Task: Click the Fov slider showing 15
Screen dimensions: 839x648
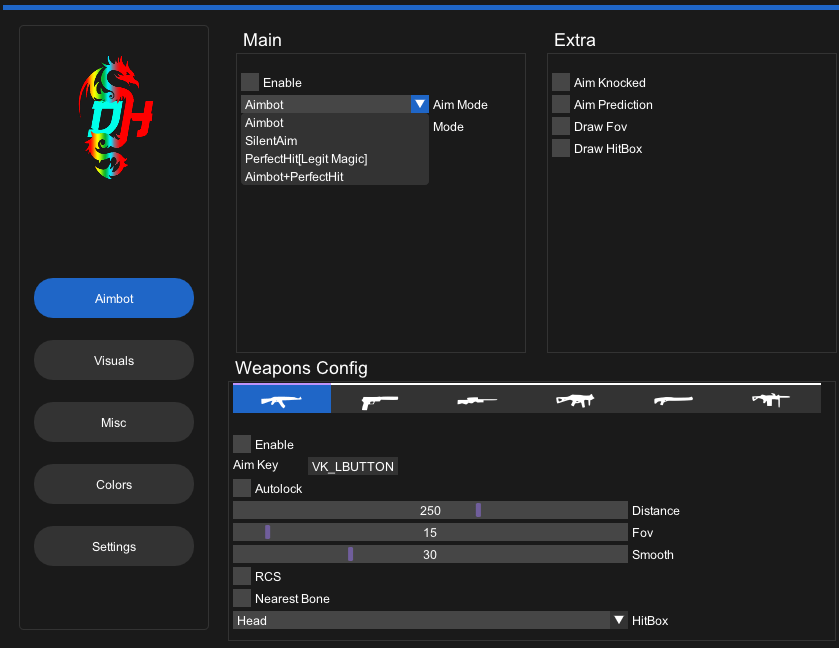Action: click(x=430, y=532)
